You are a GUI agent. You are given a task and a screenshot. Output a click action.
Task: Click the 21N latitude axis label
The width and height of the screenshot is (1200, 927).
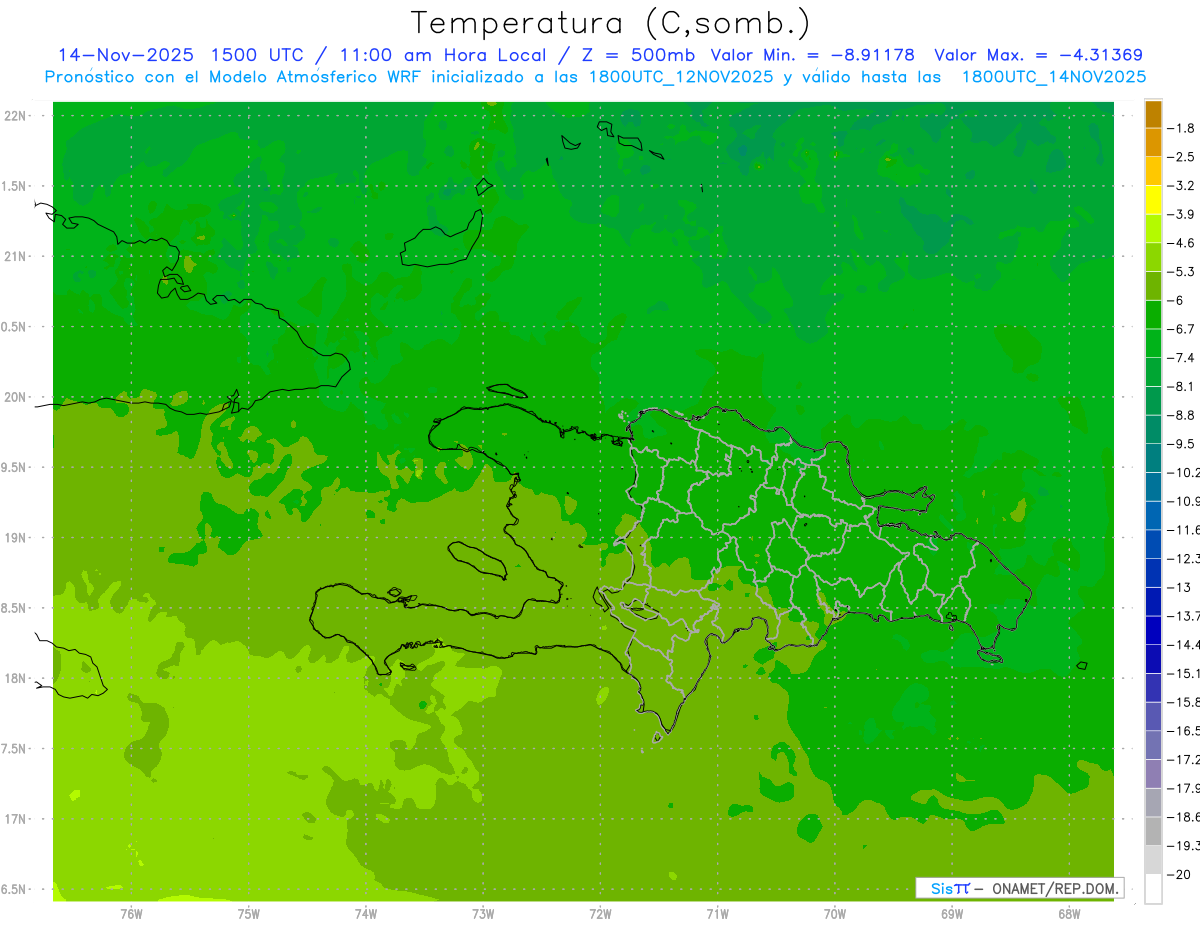[17, 256]
